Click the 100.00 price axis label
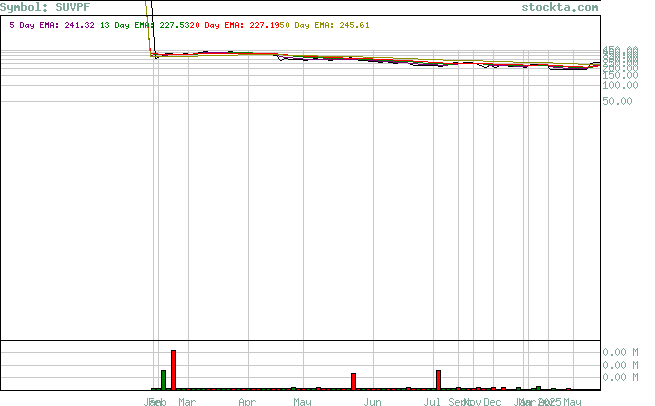Viewport: 655px width, 406px height. pos(620,86)
